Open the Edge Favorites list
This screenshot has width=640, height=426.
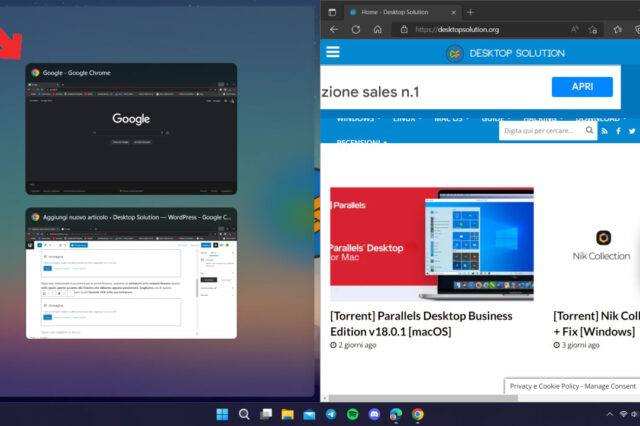click(x=618, y=29)
